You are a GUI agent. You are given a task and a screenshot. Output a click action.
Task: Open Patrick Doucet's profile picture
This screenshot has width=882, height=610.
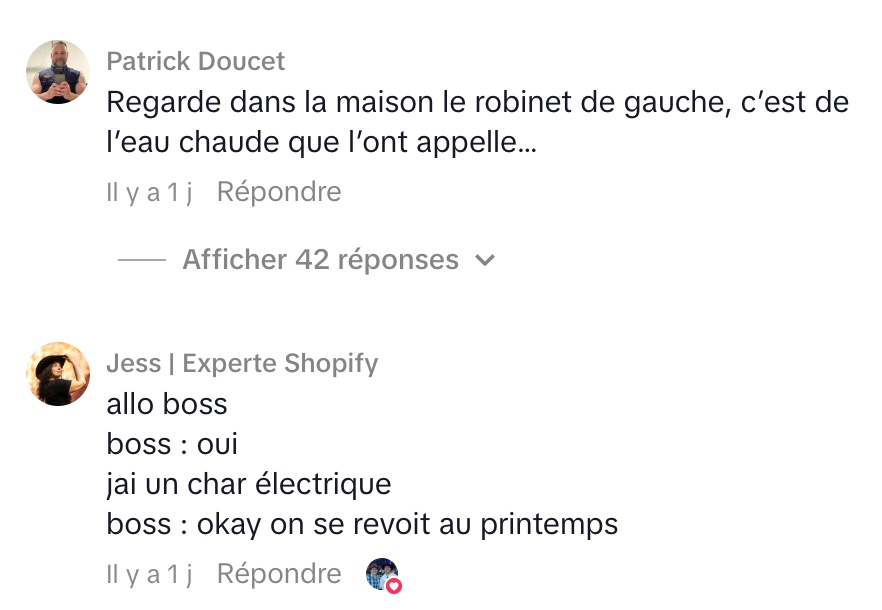coord(57,72)
